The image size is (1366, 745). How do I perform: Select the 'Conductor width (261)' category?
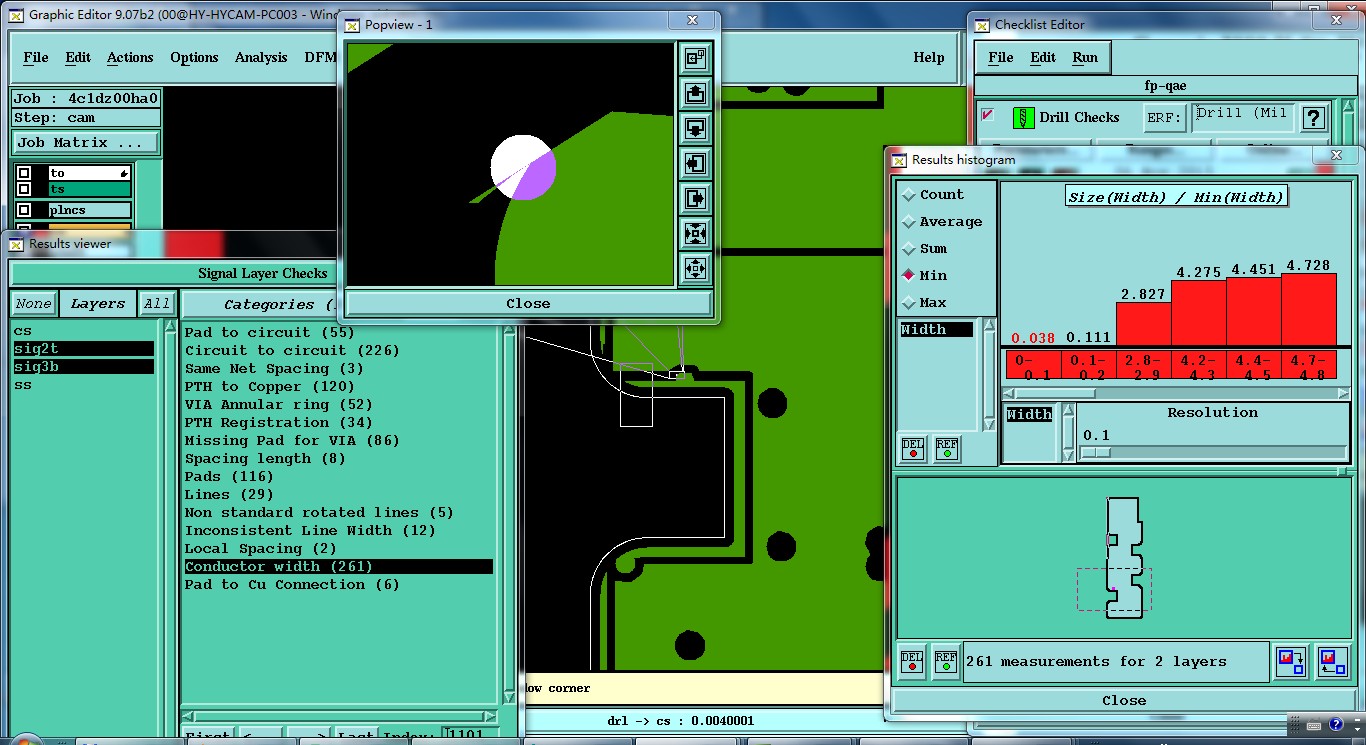[x=338, y=566]
